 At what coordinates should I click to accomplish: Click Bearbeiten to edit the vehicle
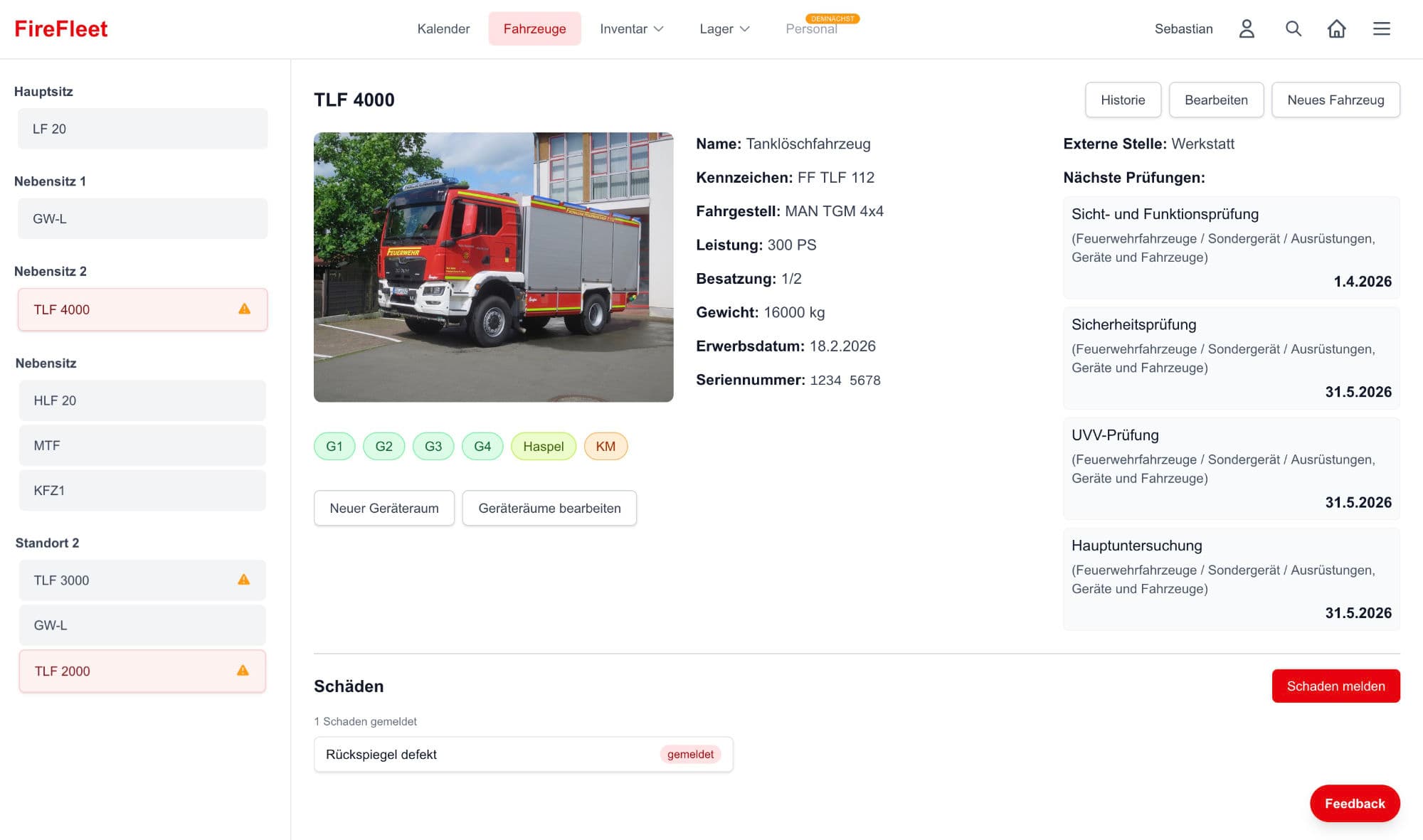[x=1216, y=100]
